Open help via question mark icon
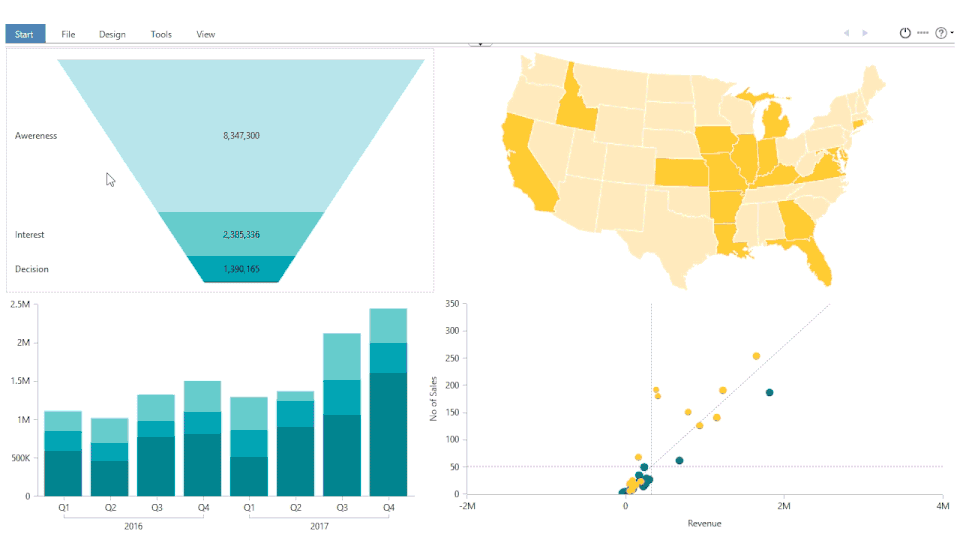The width and height of the screenshot is (960, 540). (941, 33)
